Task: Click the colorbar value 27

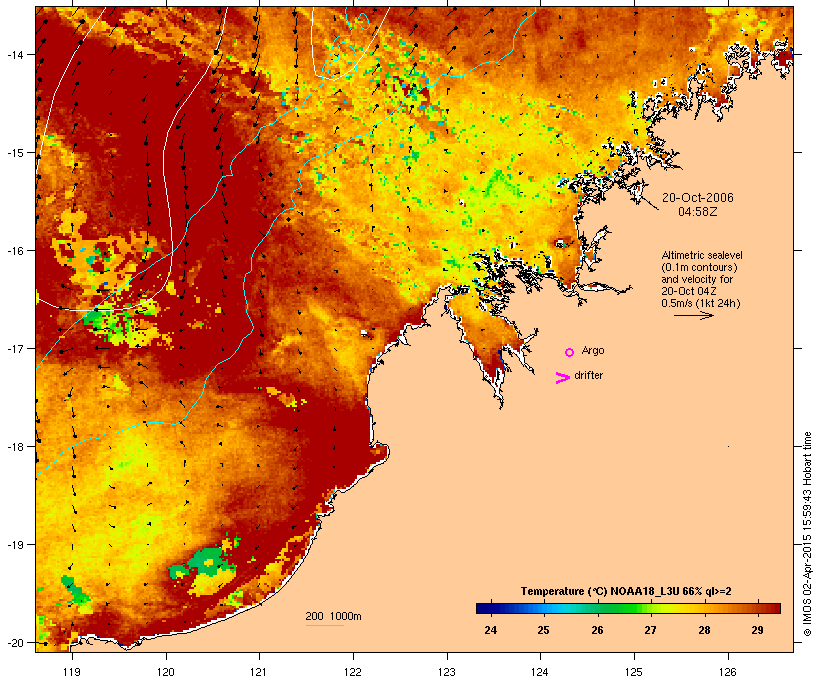Action: click(x=650, y=630)
